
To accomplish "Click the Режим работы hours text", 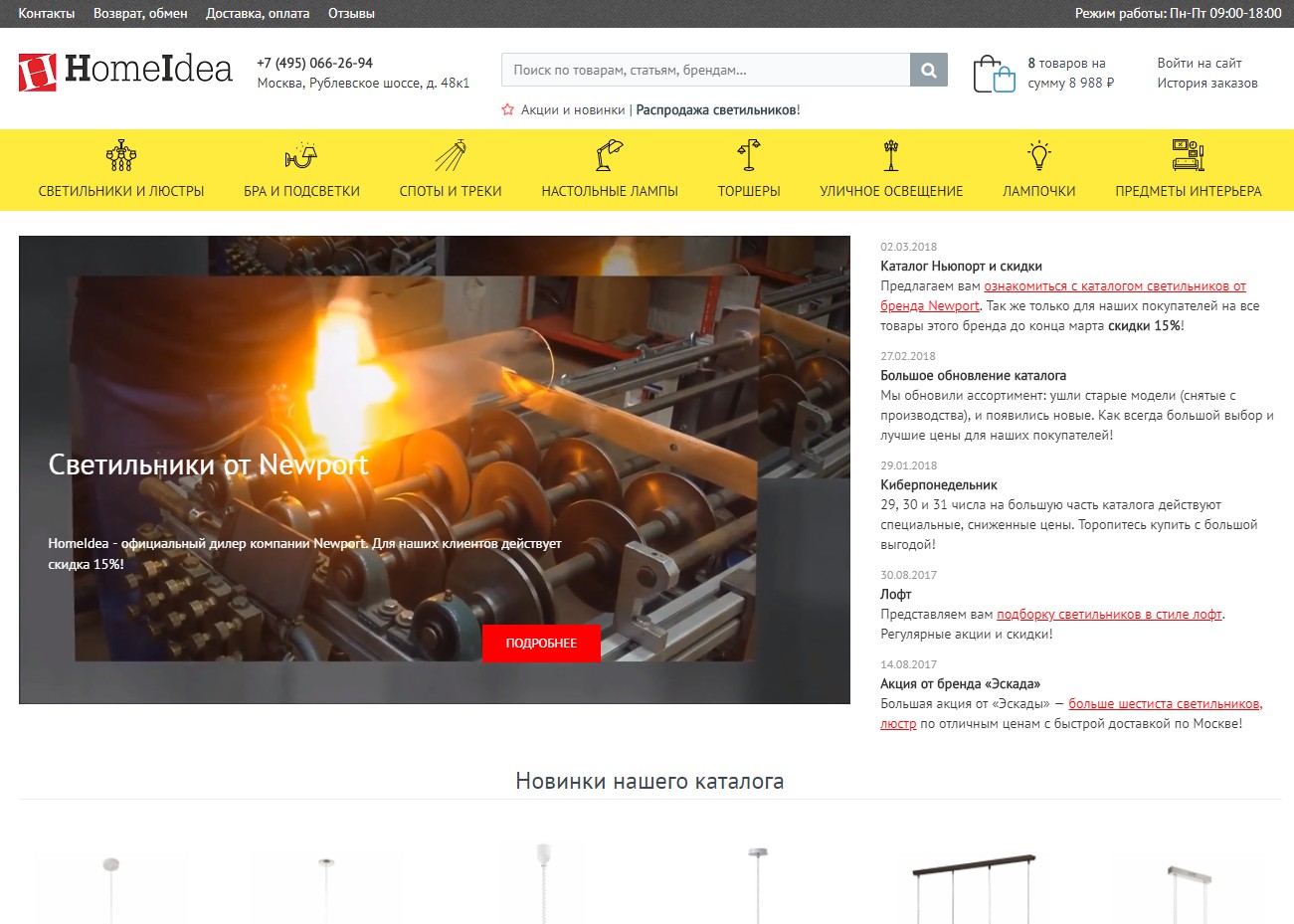I will coord(1179,14).
